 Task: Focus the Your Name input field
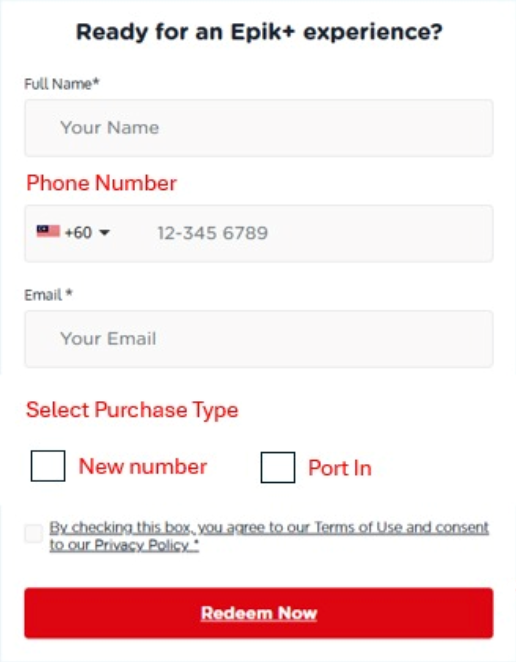259,128
